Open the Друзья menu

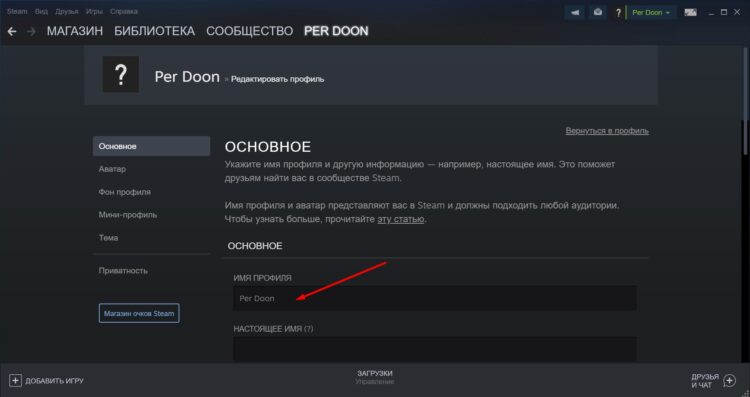(x=66, y=11)
